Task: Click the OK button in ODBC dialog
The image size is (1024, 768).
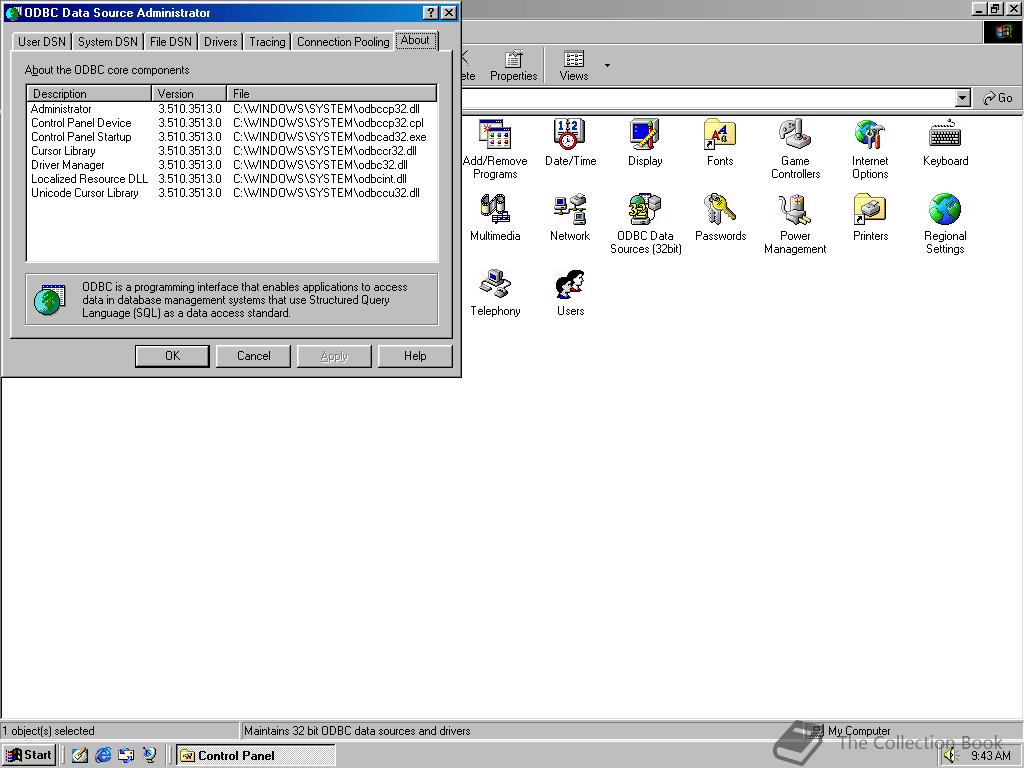Action: tap(172, 356)
